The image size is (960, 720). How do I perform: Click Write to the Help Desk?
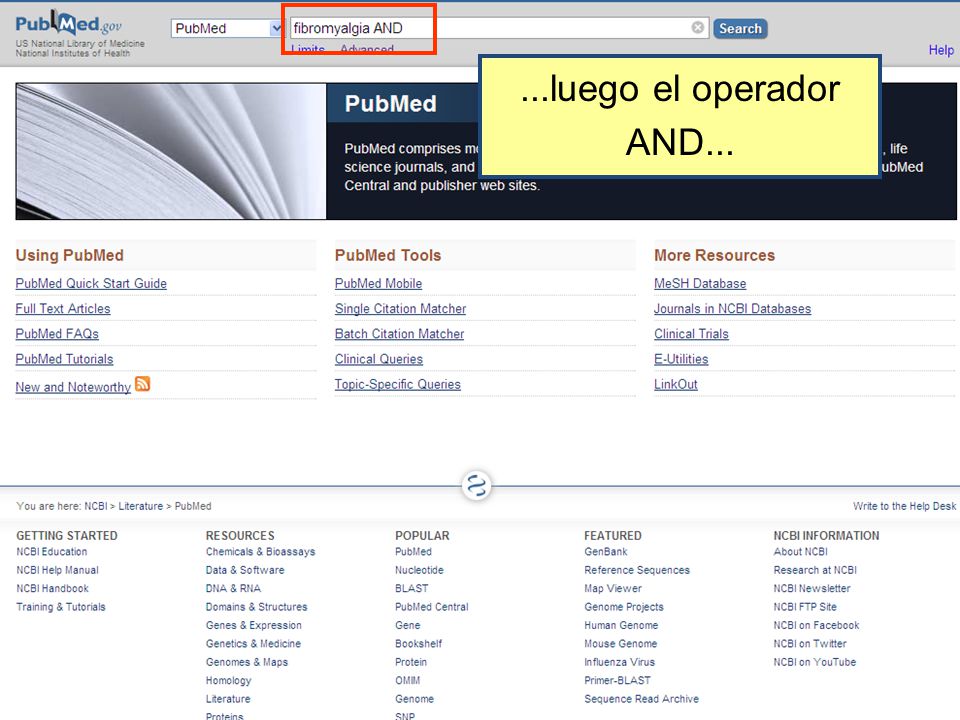point(904,506)
